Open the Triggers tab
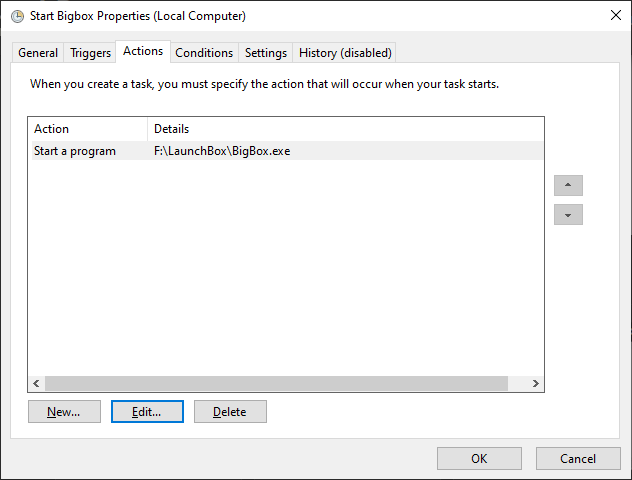 click(x=90, y=53)
